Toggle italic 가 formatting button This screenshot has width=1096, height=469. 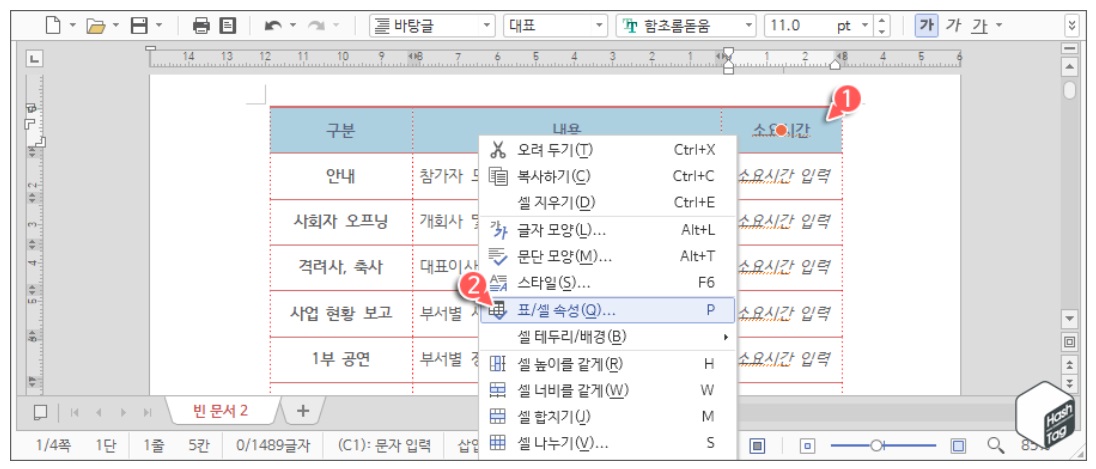click(x=953, y=26)
